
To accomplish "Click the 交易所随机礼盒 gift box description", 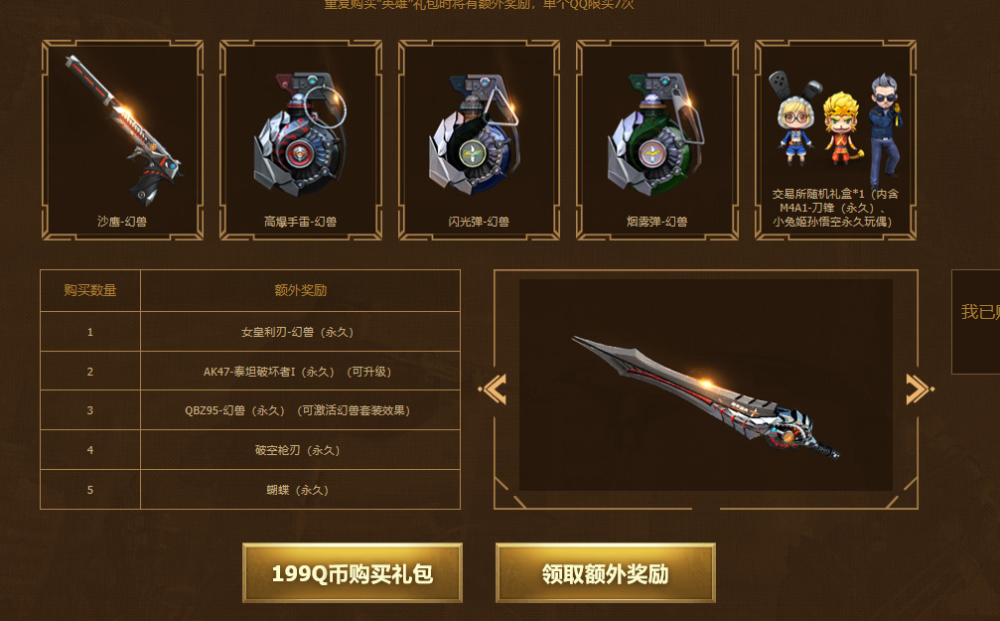I will (835, 208).
